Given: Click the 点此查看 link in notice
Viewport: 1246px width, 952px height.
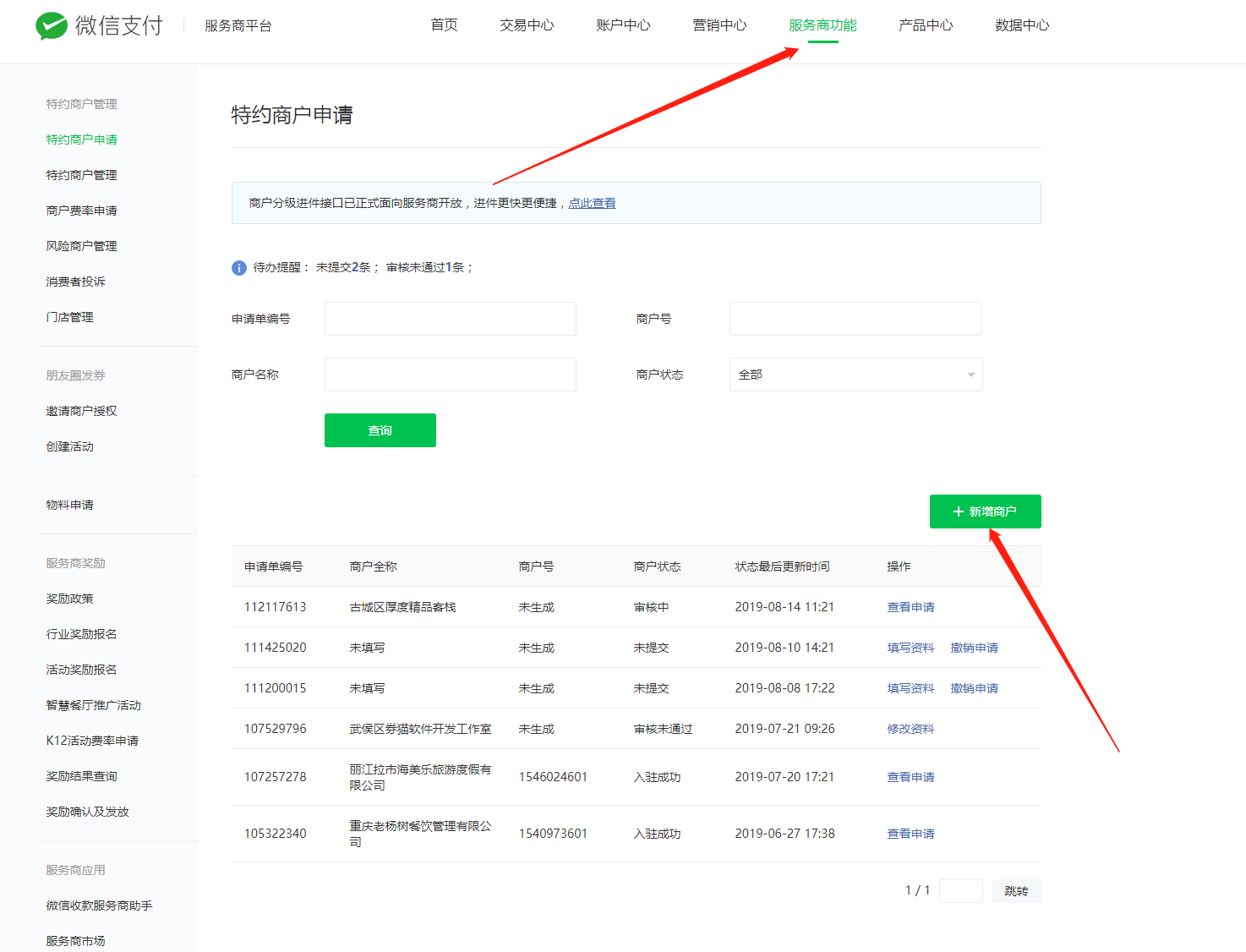Looking at the screenshot, I should click(592, 204).
